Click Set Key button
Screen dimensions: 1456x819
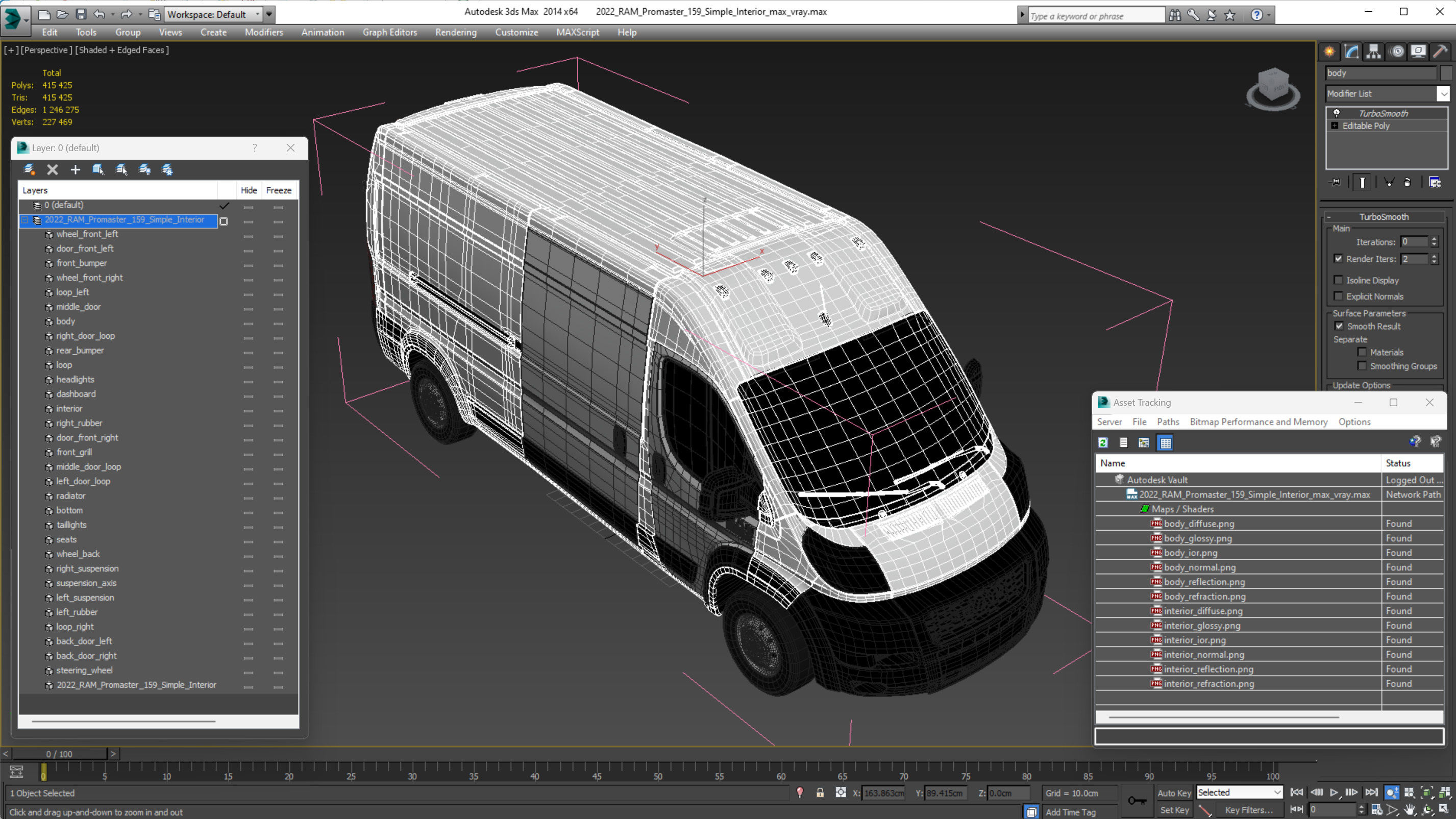(1173, 809)
